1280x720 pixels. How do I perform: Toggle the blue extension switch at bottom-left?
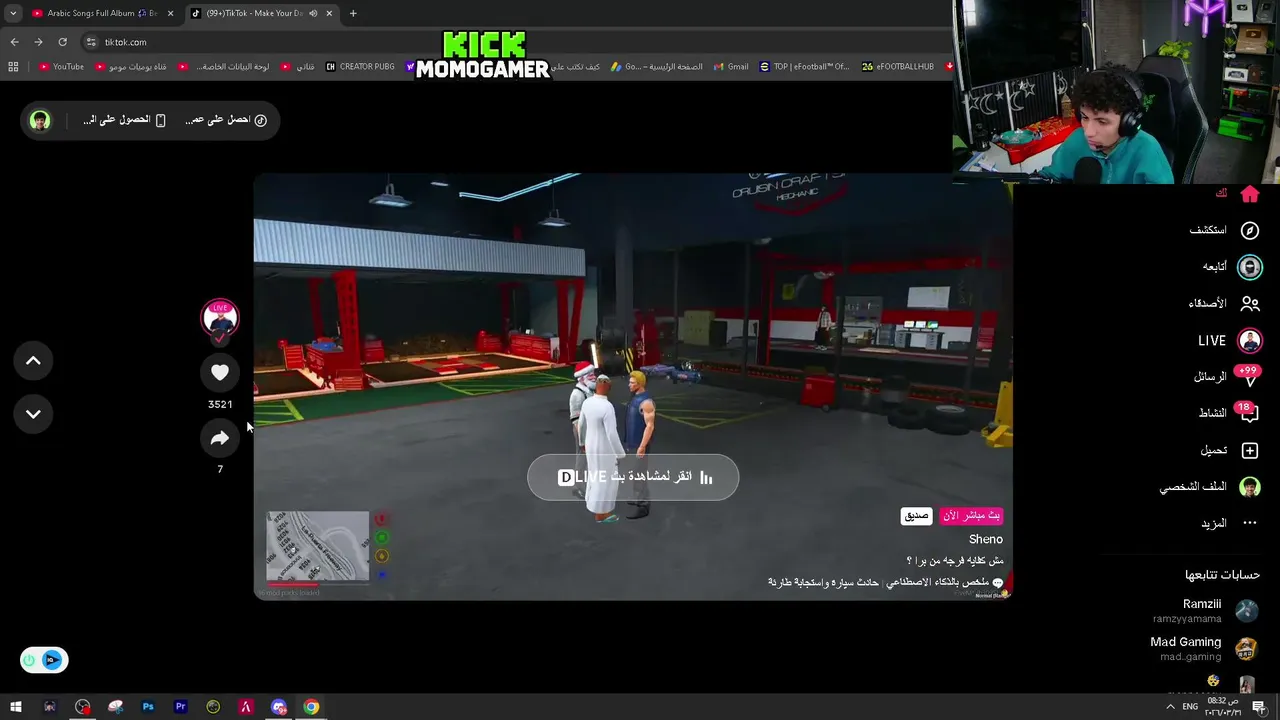point(44,660)
